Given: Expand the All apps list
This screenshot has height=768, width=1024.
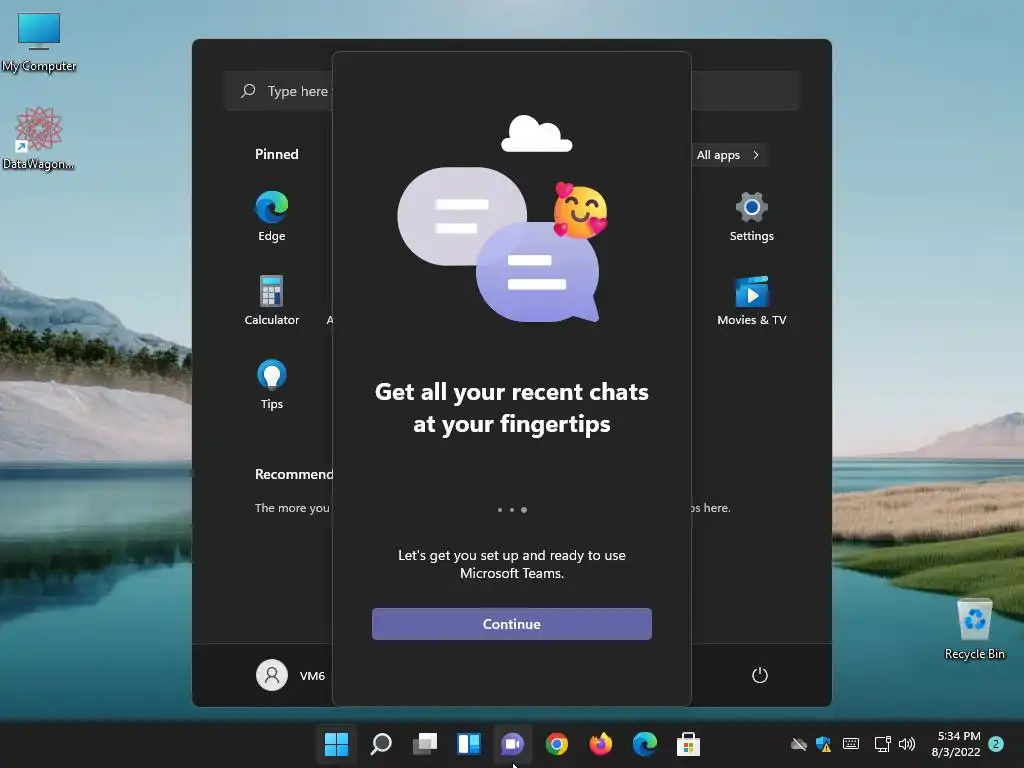Looking at the screenshot, I should pos(728,155).
